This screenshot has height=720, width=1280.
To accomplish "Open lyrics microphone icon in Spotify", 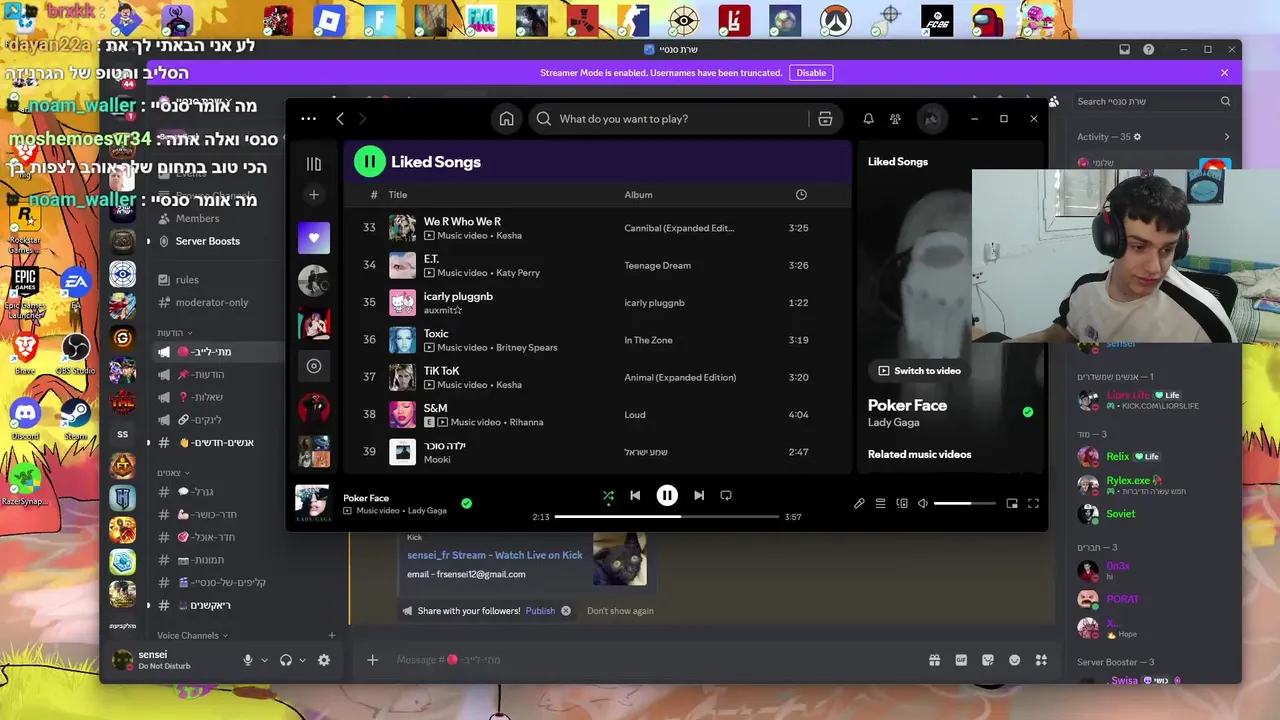I will pos(859,503).
